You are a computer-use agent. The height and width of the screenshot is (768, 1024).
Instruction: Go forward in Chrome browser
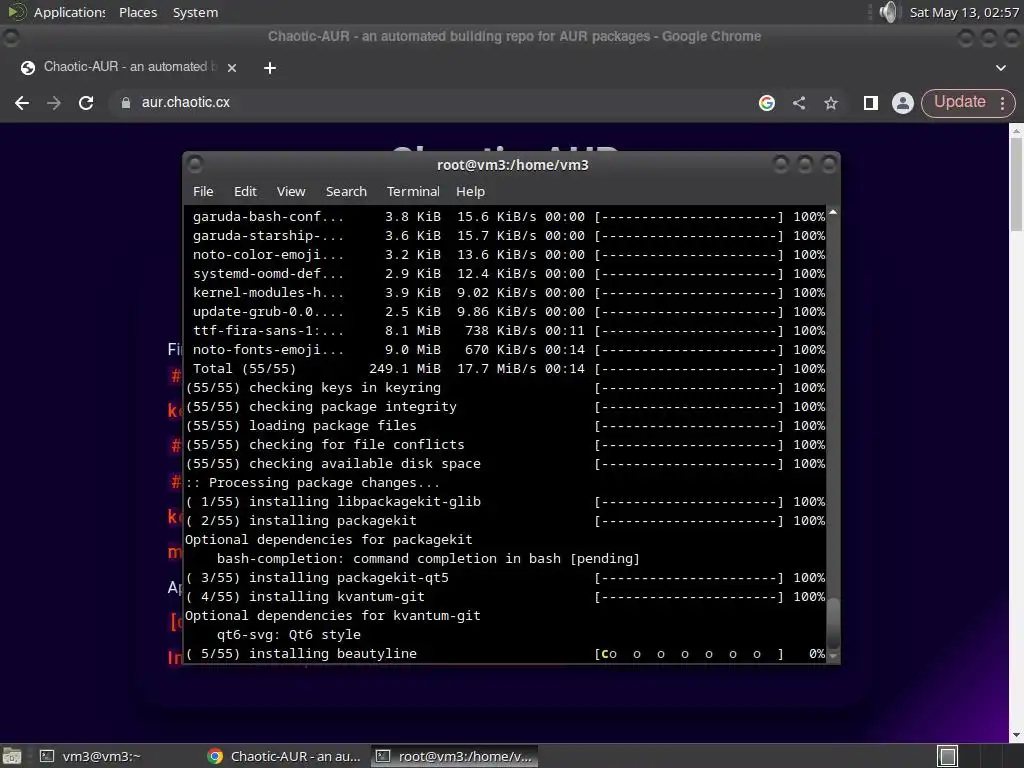[54, 103]
